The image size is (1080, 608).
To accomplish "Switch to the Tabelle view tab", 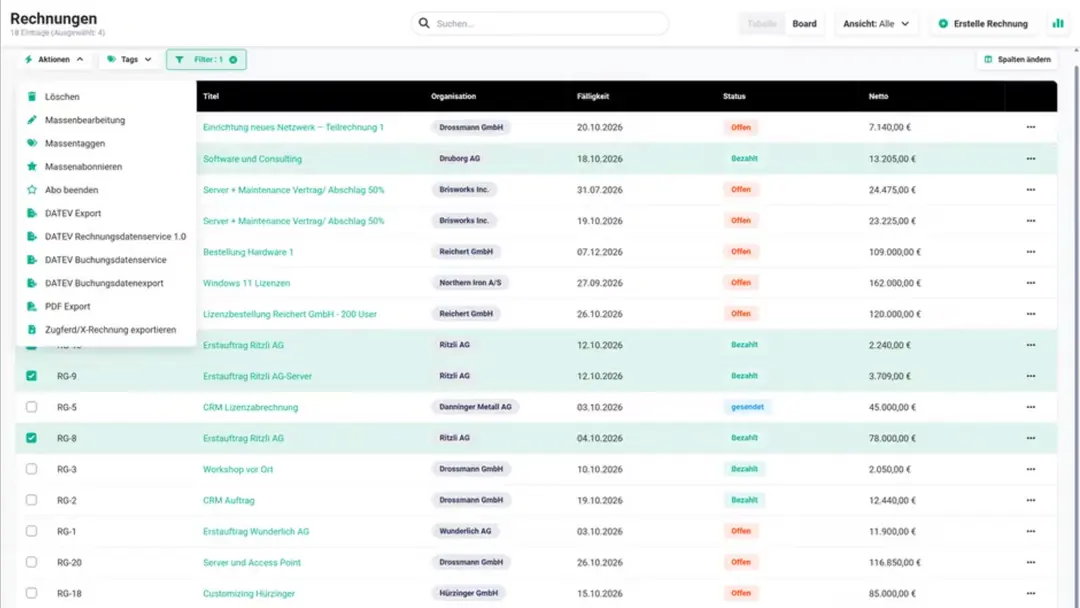I will tap(761, 23).
